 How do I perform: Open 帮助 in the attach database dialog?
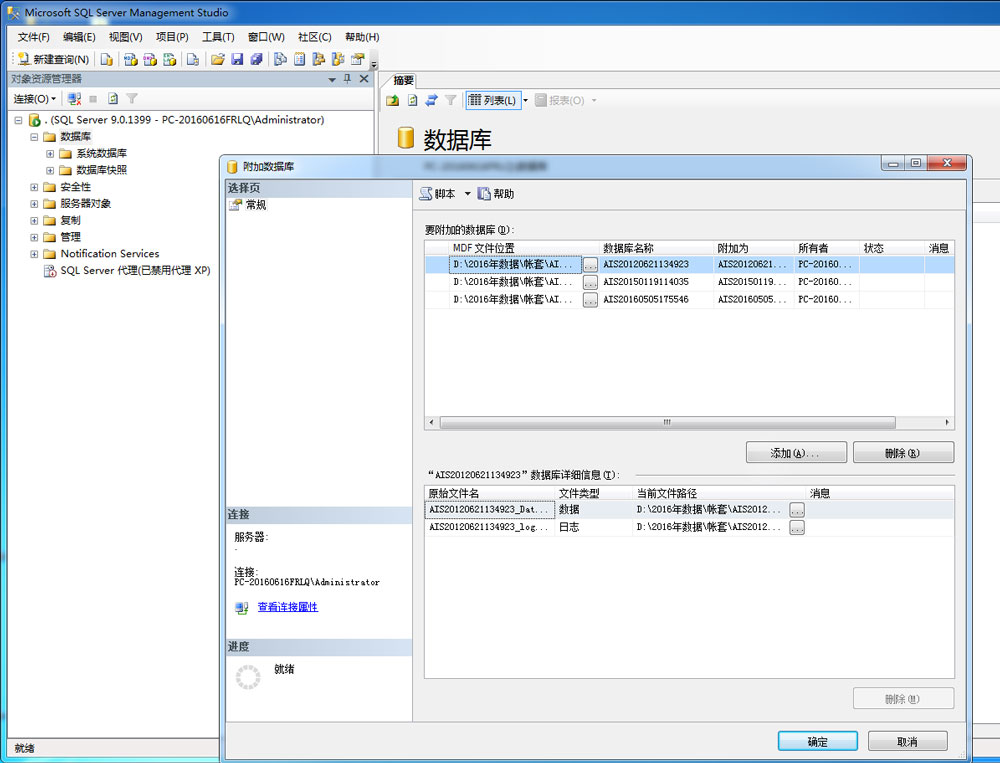(x=496, y=194)
